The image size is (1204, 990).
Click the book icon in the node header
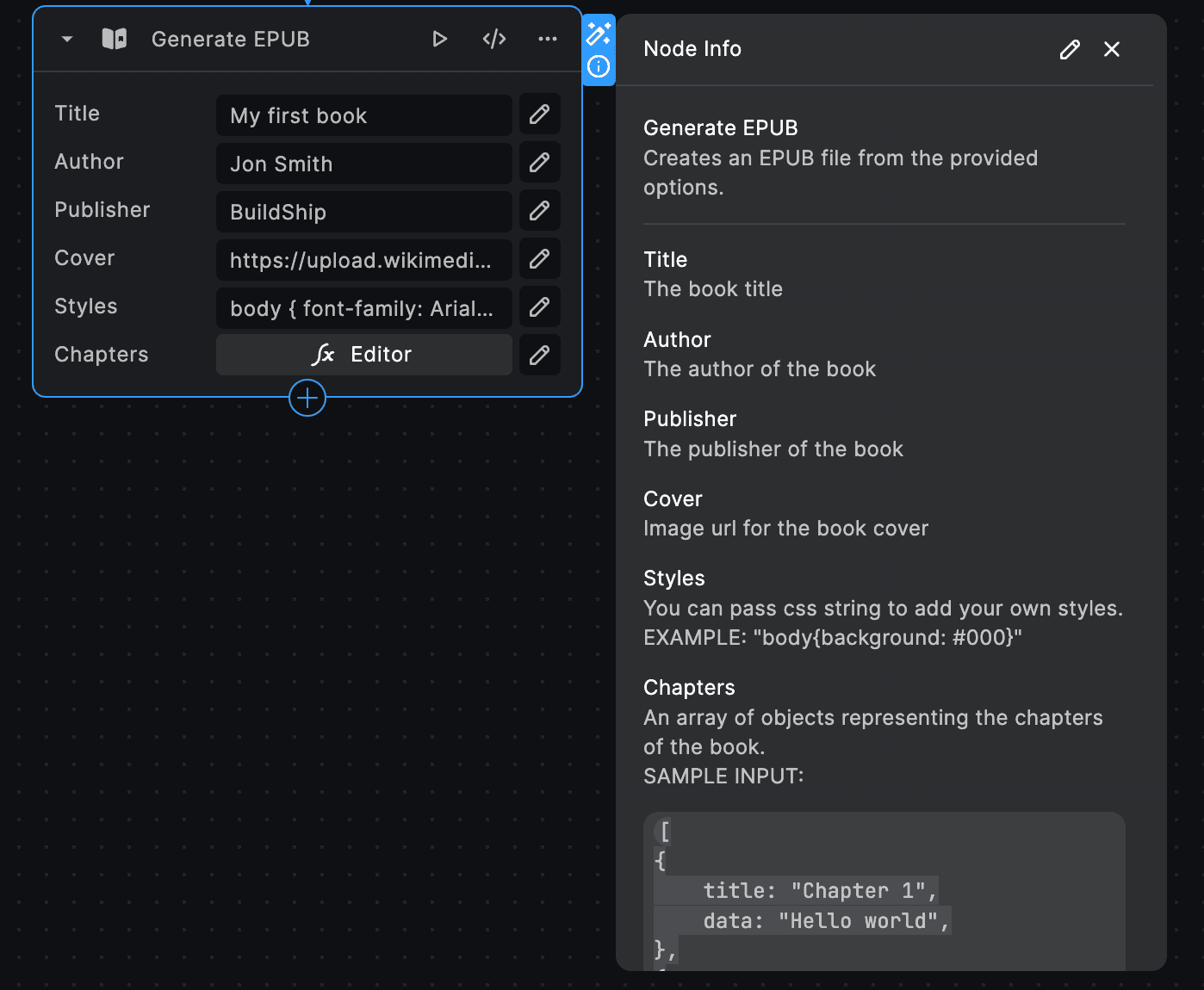[x=113, y=39]
